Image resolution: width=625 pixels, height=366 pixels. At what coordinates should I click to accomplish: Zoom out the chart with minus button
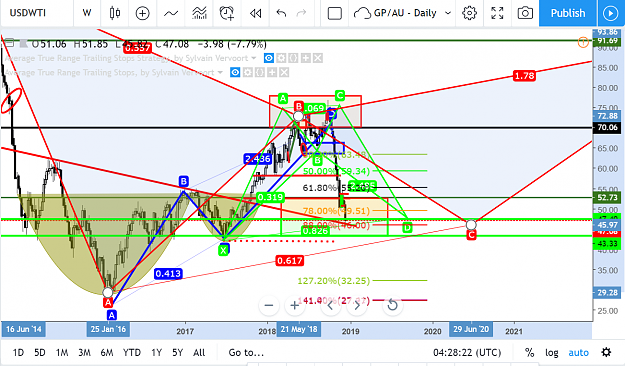pos(269,306)
